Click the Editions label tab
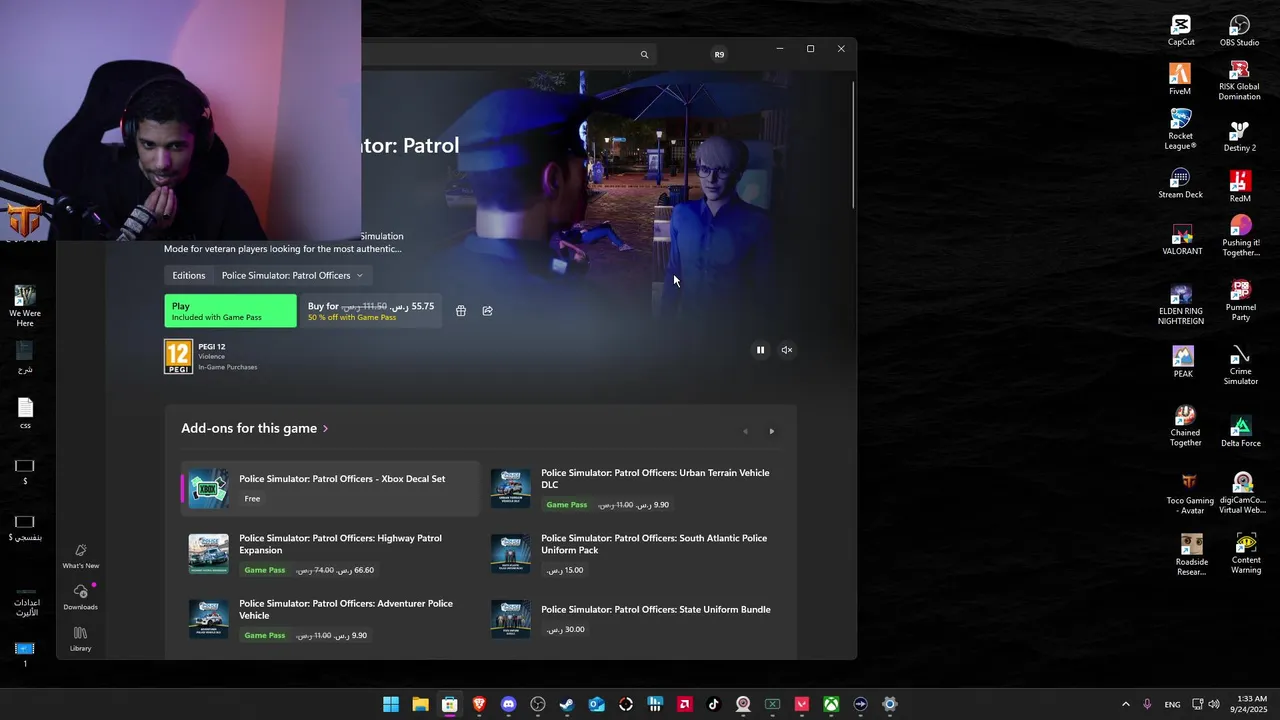The height and width of the screenshot is (720, 1280). tap(189, 276)
